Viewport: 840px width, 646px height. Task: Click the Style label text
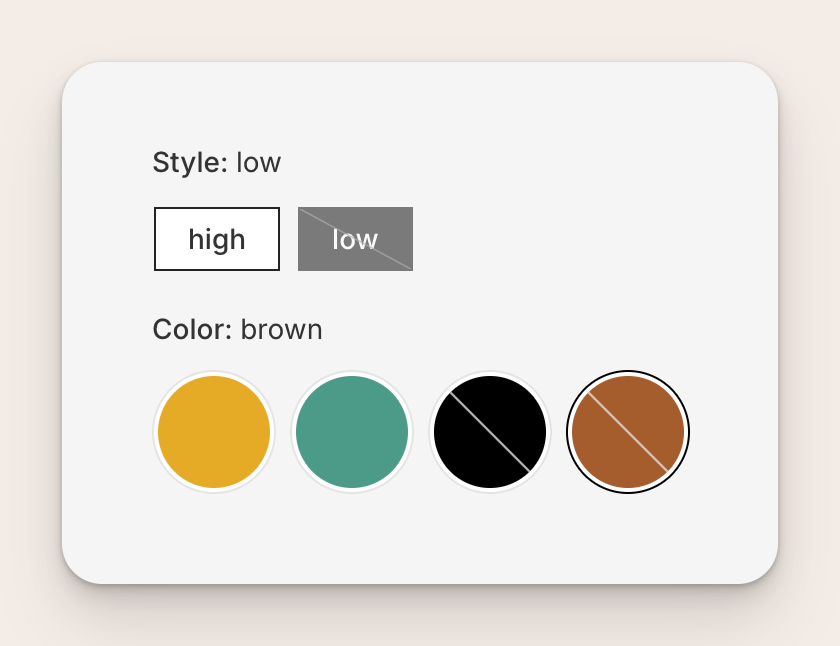click(190, 161)
